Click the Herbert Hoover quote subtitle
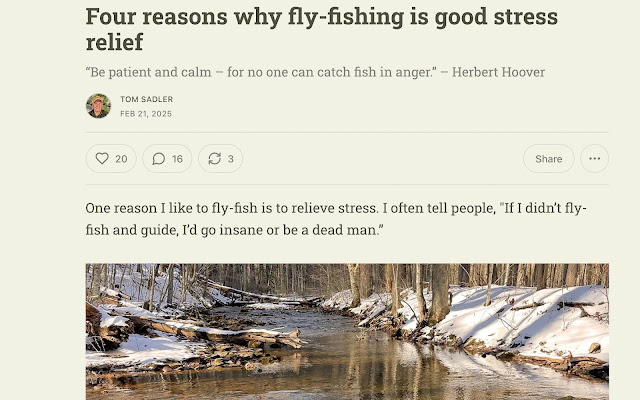 315,72
